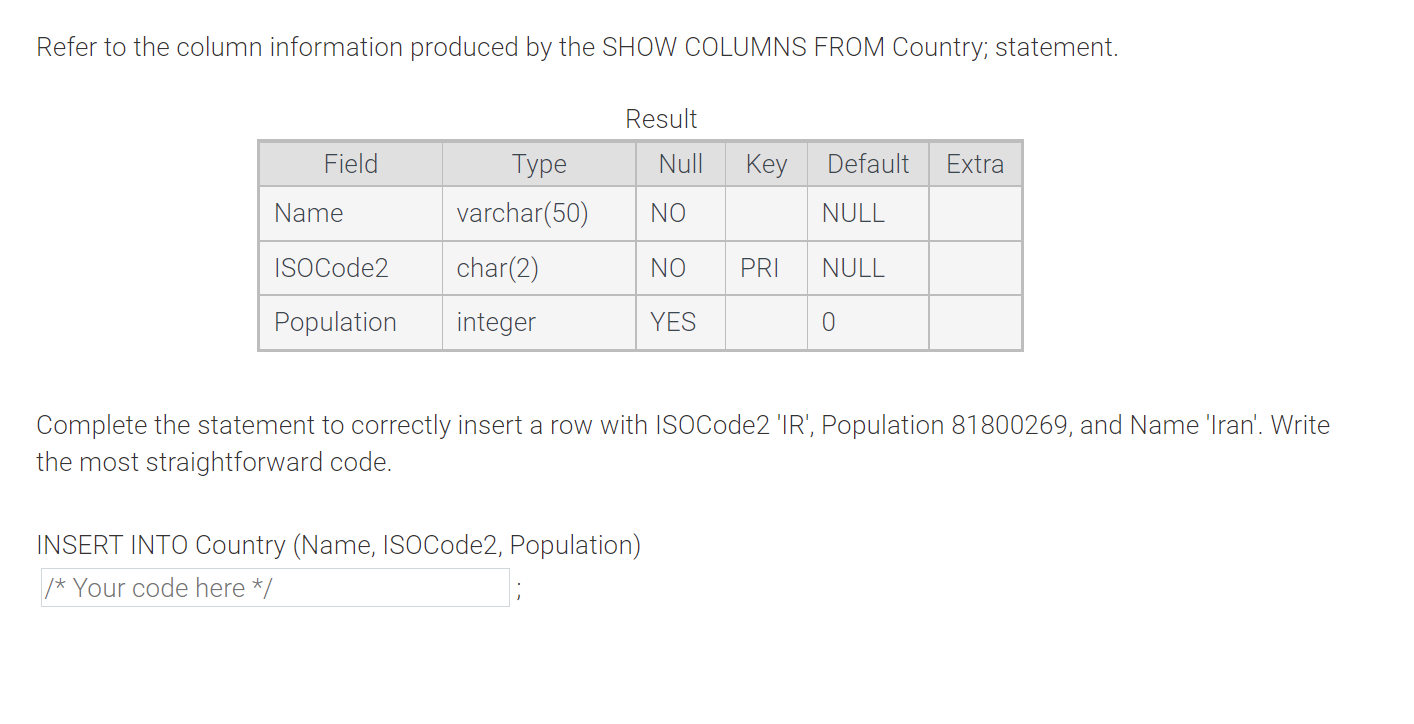
Task: Select the Default column header
Action: (x=866, y=163)
